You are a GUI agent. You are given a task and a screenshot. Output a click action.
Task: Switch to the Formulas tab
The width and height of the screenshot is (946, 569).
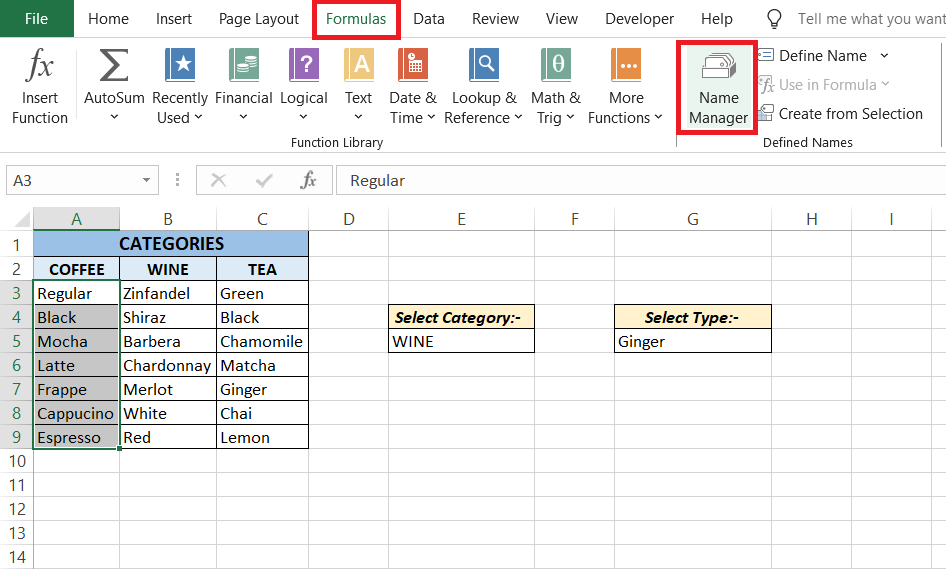pos(356,19)
